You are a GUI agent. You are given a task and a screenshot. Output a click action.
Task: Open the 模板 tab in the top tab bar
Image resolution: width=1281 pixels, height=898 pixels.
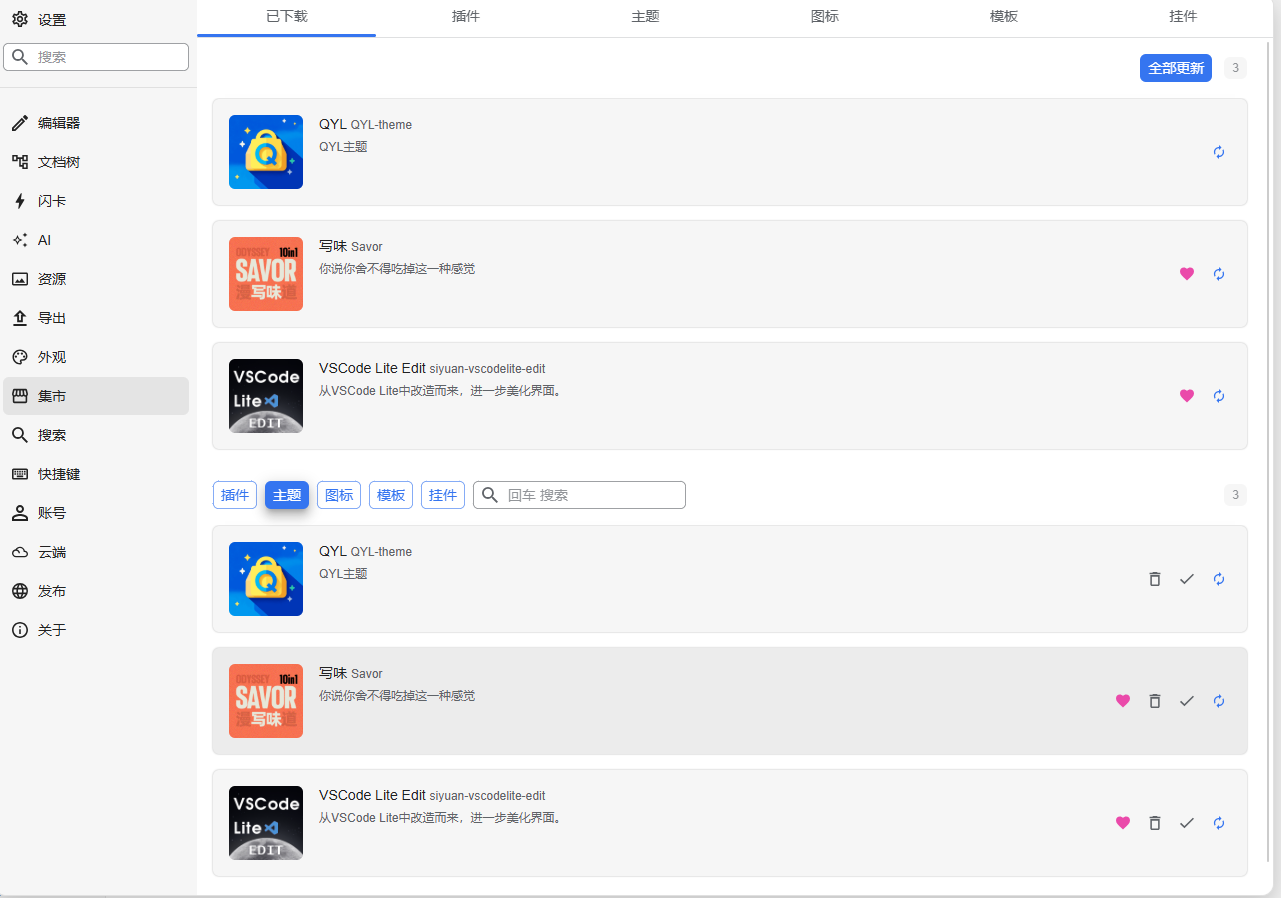[x=1004, y=17]
